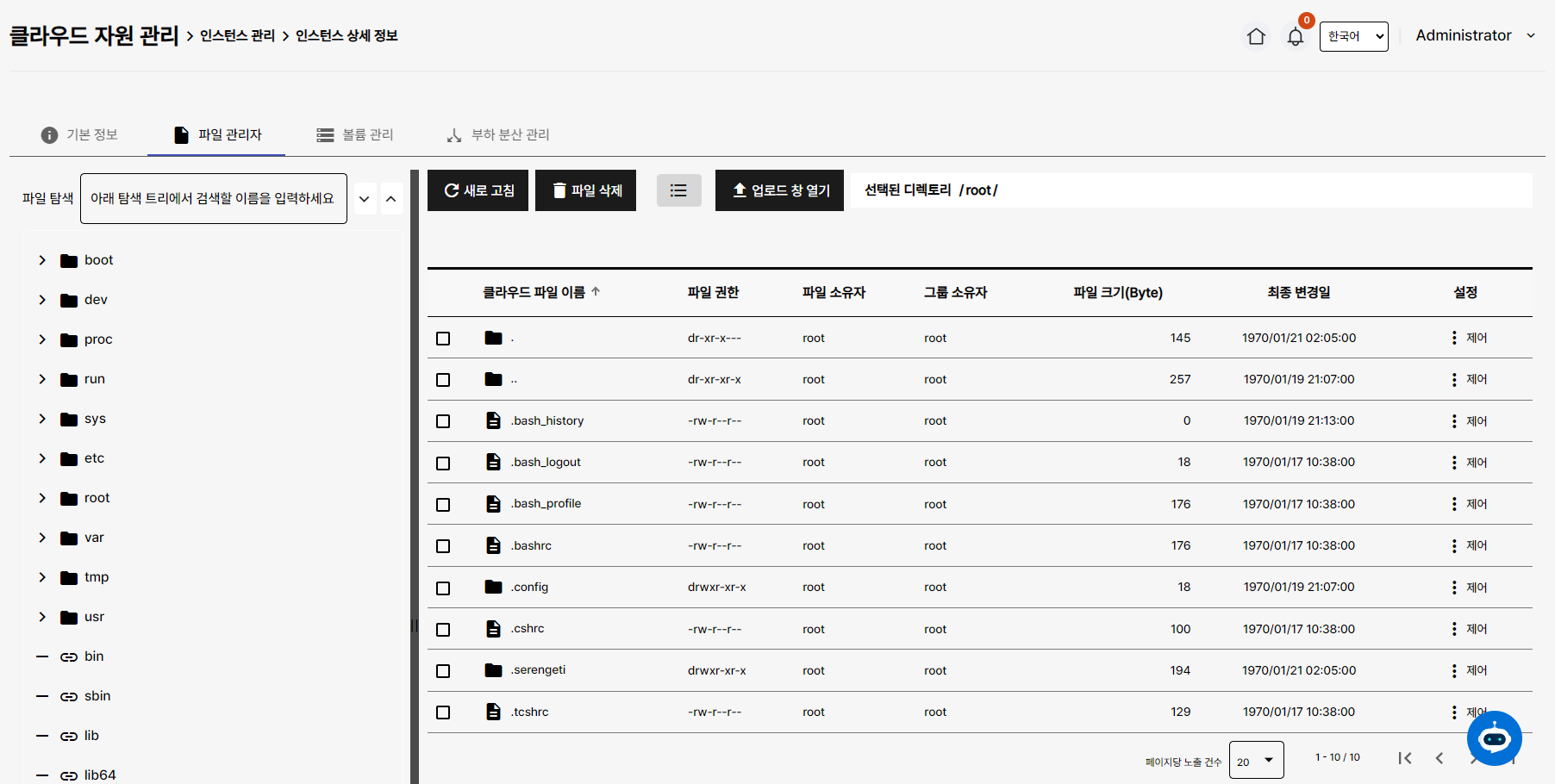This screenshot has height=784, width=1555.
Task: Click the previous page arrow
Action: 1439,758
